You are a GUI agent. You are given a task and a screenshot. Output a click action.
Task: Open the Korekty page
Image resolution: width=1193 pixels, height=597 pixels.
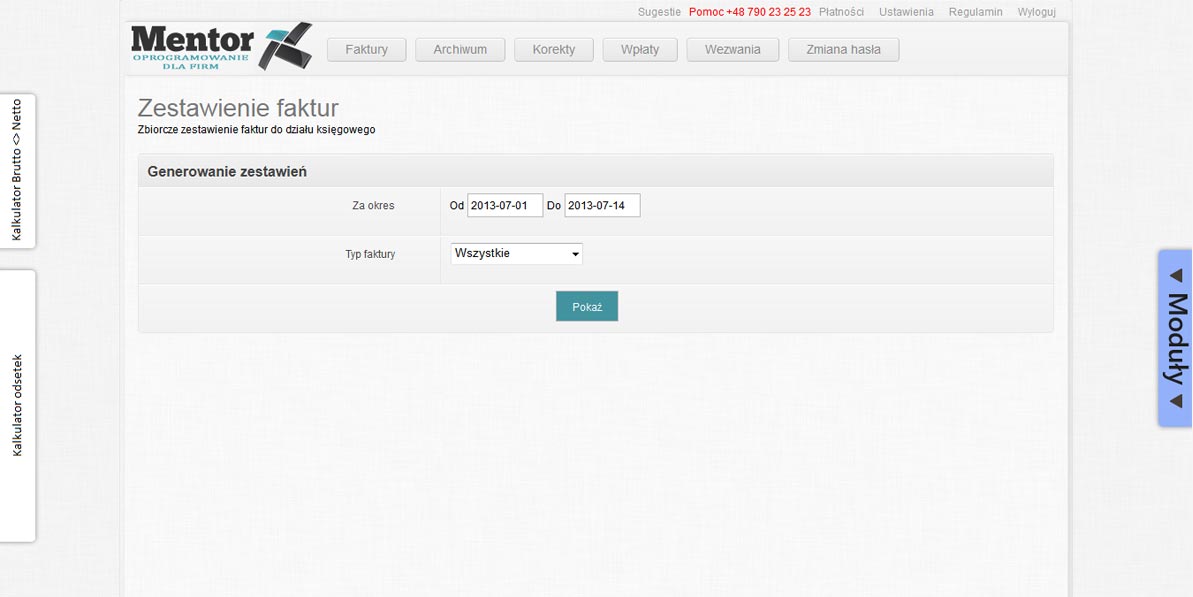click(553, 50)
